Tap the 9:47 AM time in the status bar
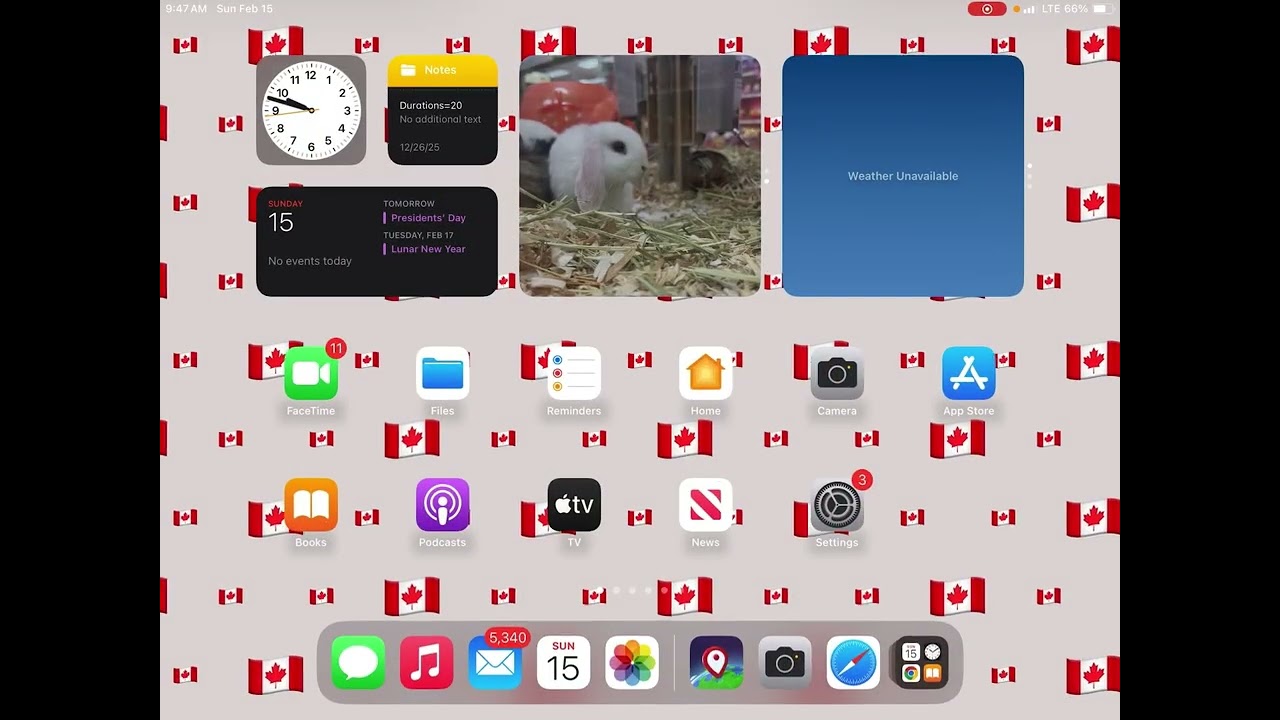 coord(186,9)
